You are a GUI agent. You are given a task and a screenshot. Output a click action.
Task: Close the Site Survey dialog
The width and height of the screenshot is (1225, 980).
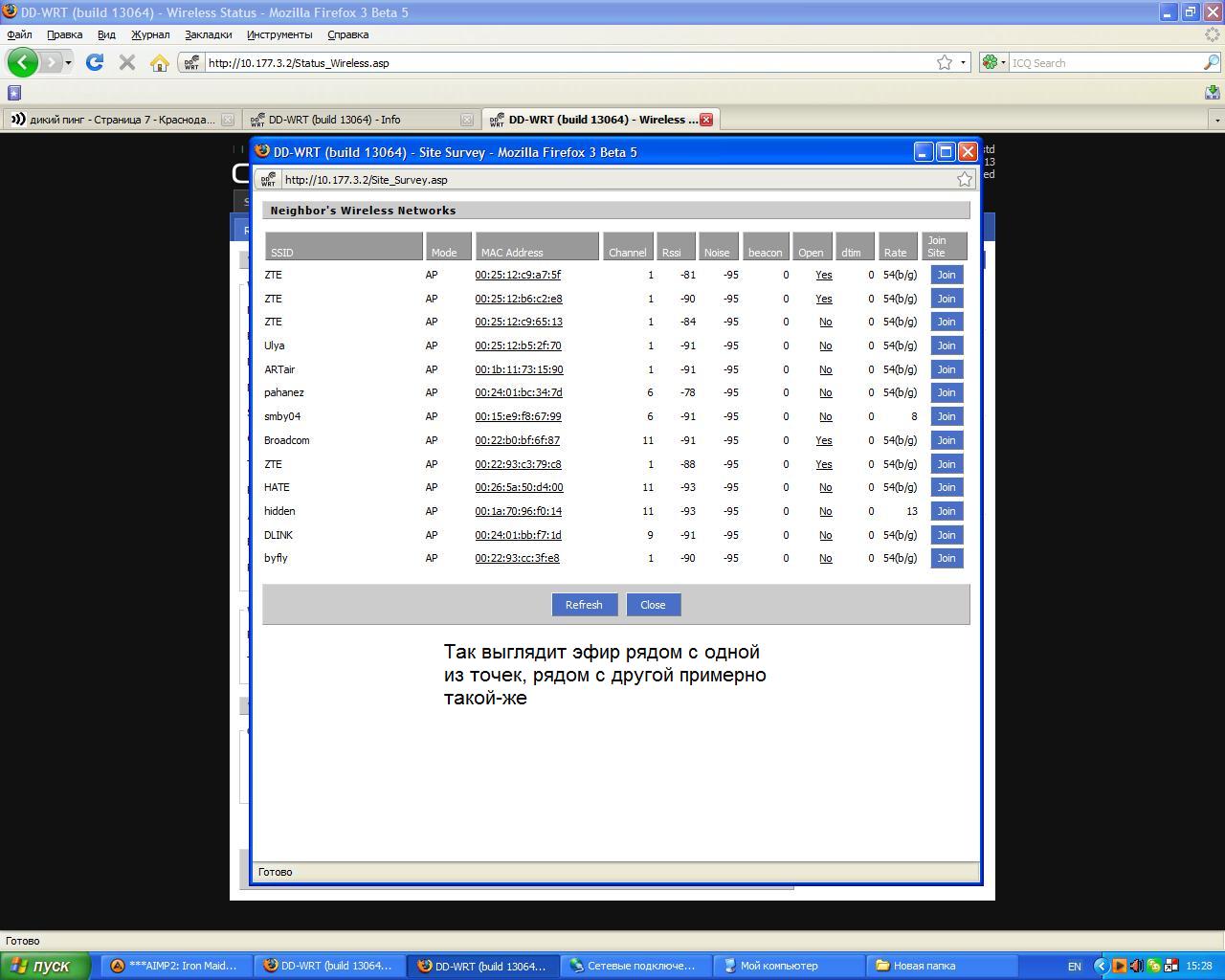(x=653, y=605)
